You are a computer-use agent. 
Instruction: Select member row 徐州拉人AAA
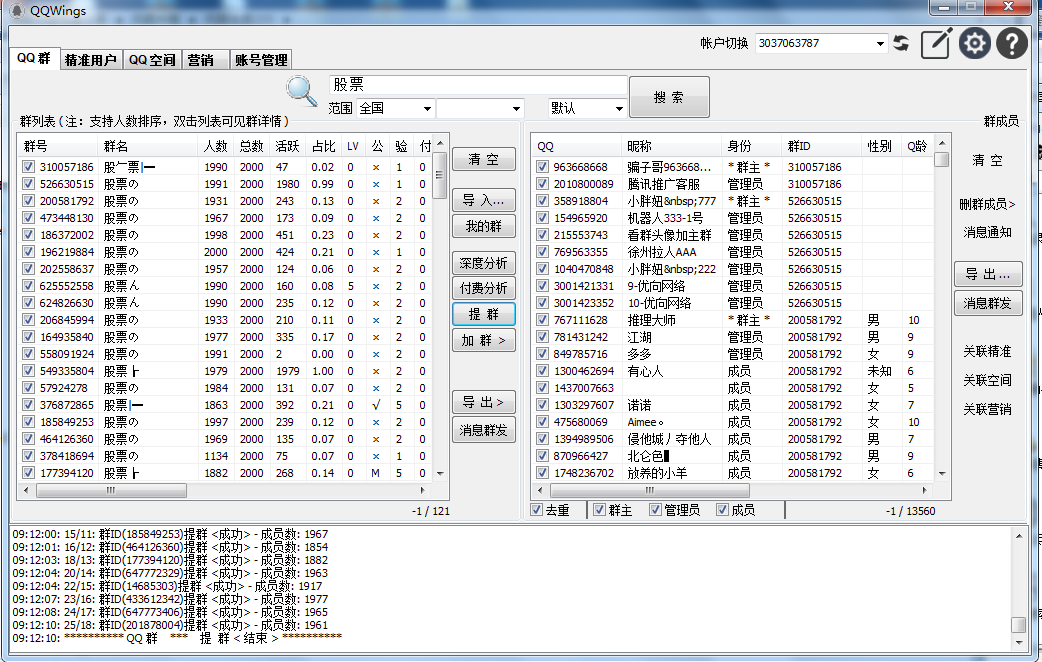tap(733, 252)
